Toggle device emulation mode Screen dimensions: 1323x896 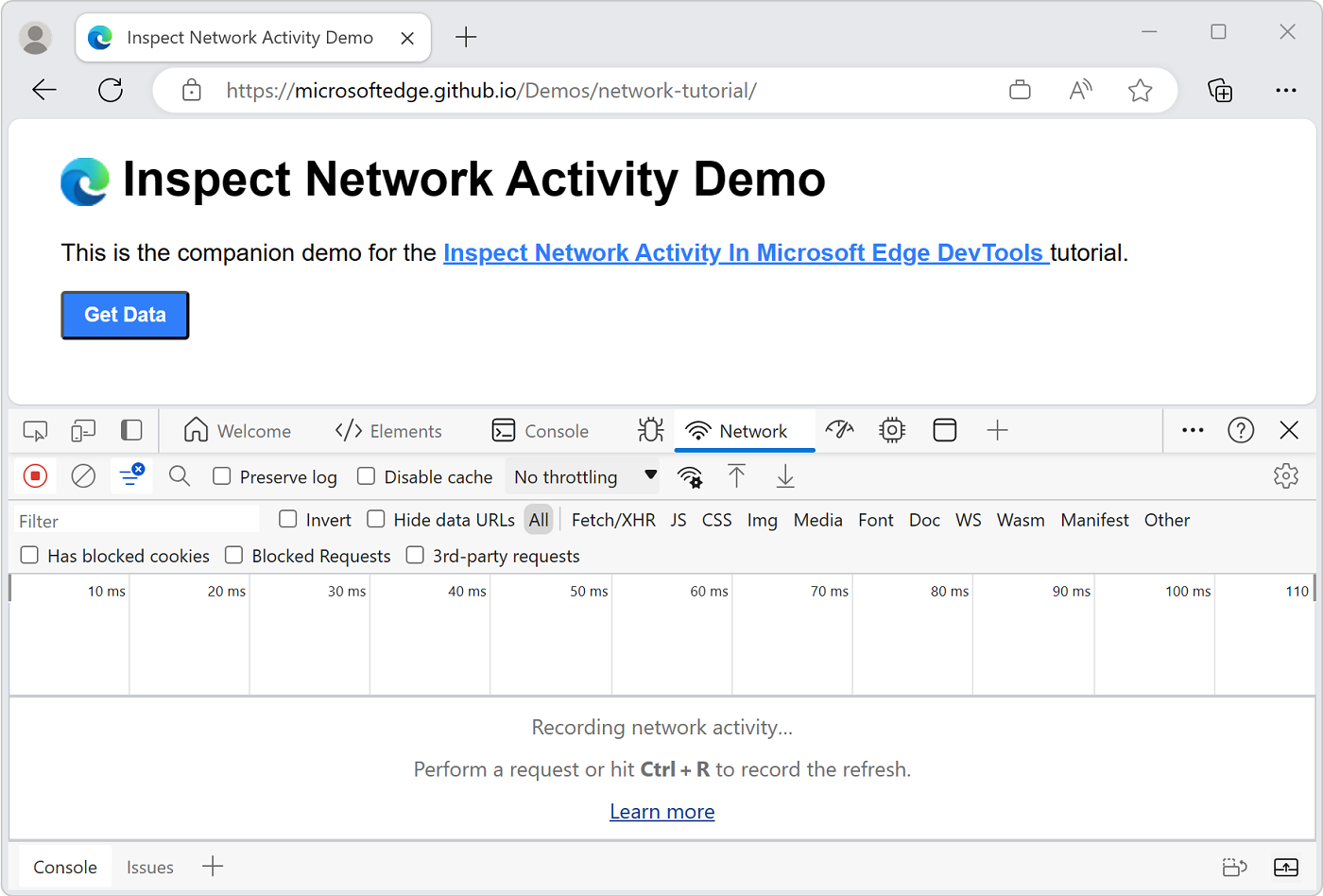[x=83, y=430]
